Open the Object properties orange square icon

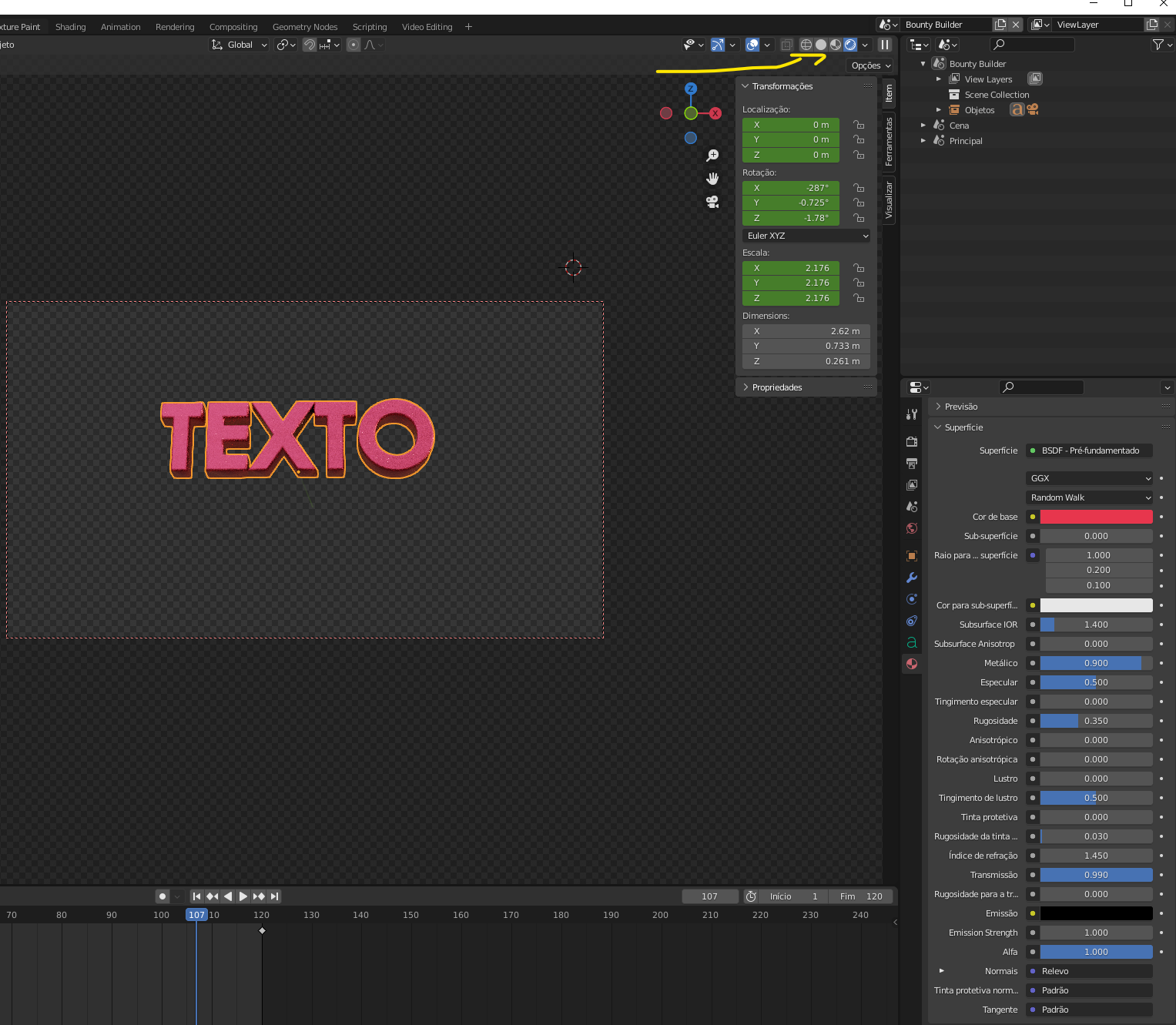(912, 556)
